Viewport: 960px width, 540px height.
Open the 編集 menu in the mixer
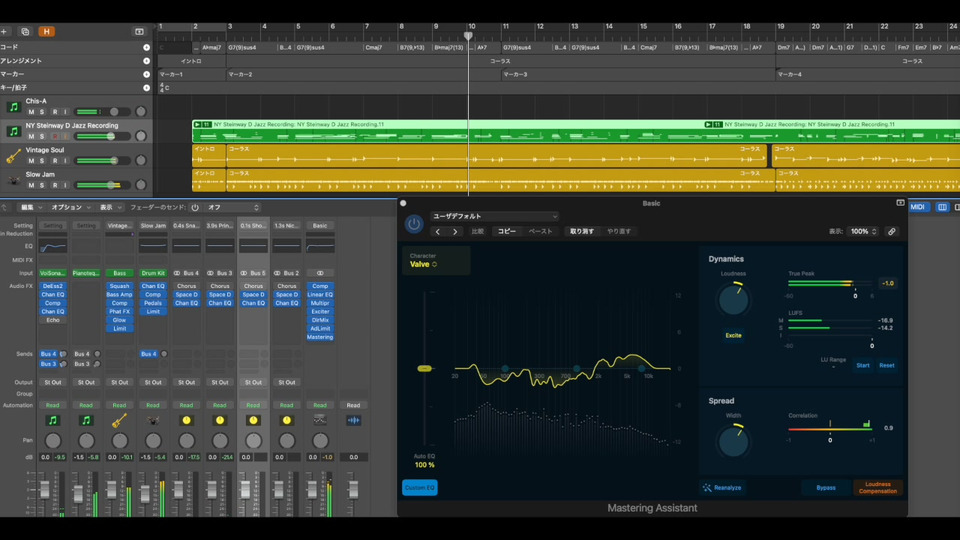pos(29,207)
